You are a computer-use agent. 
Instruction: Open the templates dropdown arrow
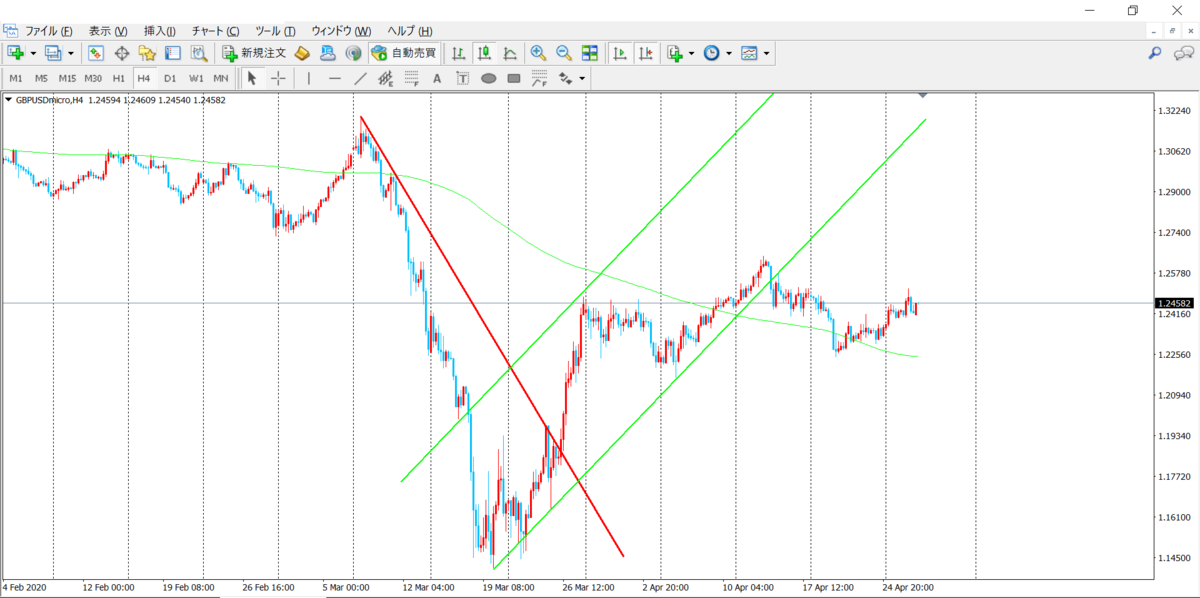click(x=766, y=53)
